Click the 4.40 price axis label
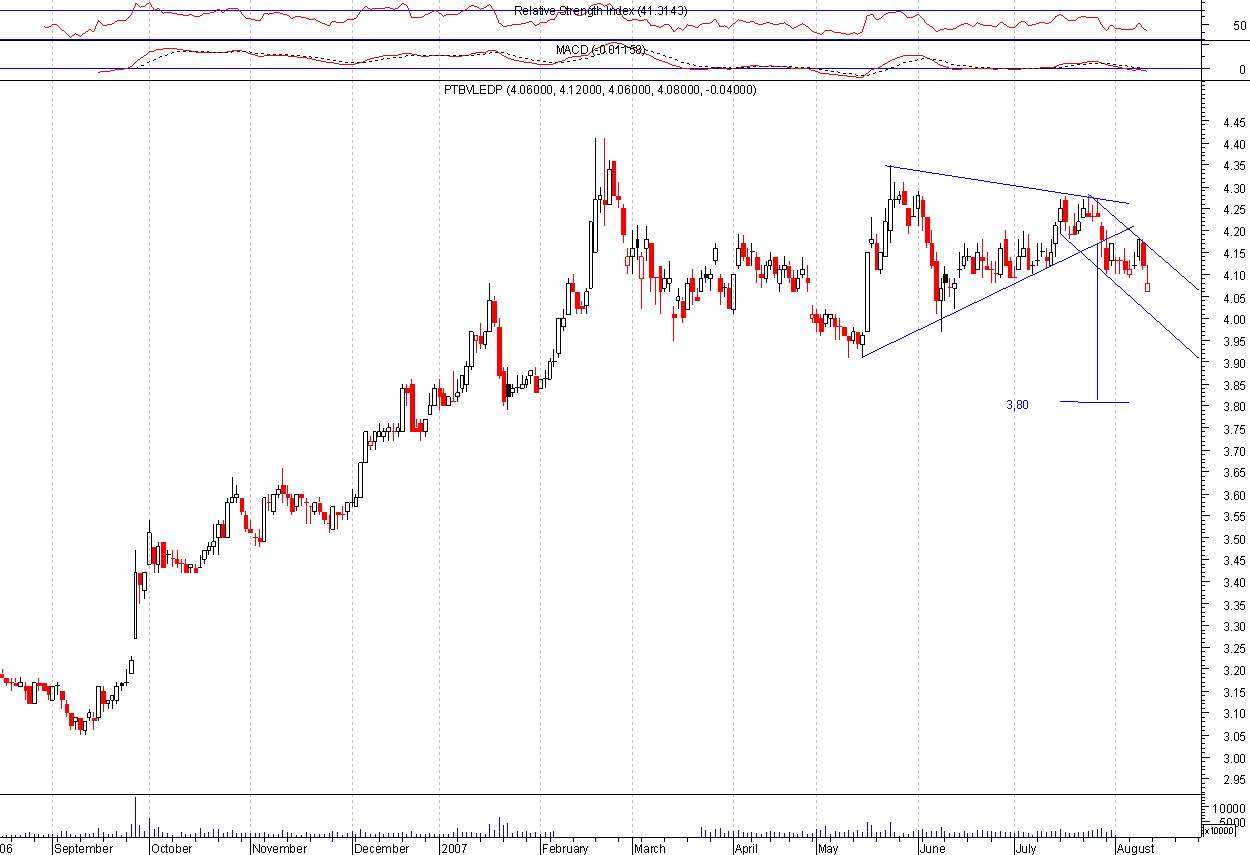This screenshot has width=1250, height=855. (x=1234, y=144)
